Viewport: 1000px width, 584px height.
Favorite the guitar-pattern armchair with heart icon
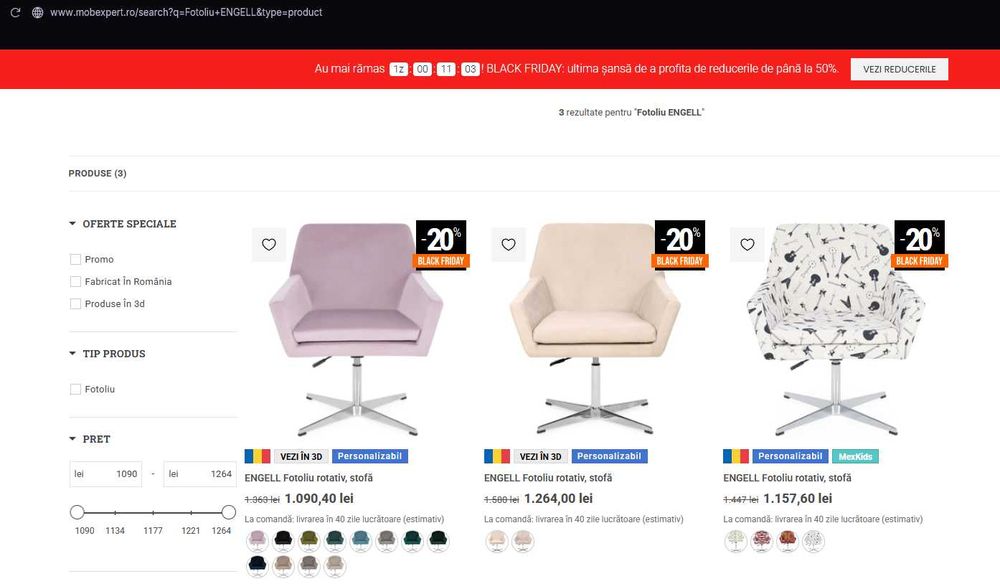coord(747,244)
